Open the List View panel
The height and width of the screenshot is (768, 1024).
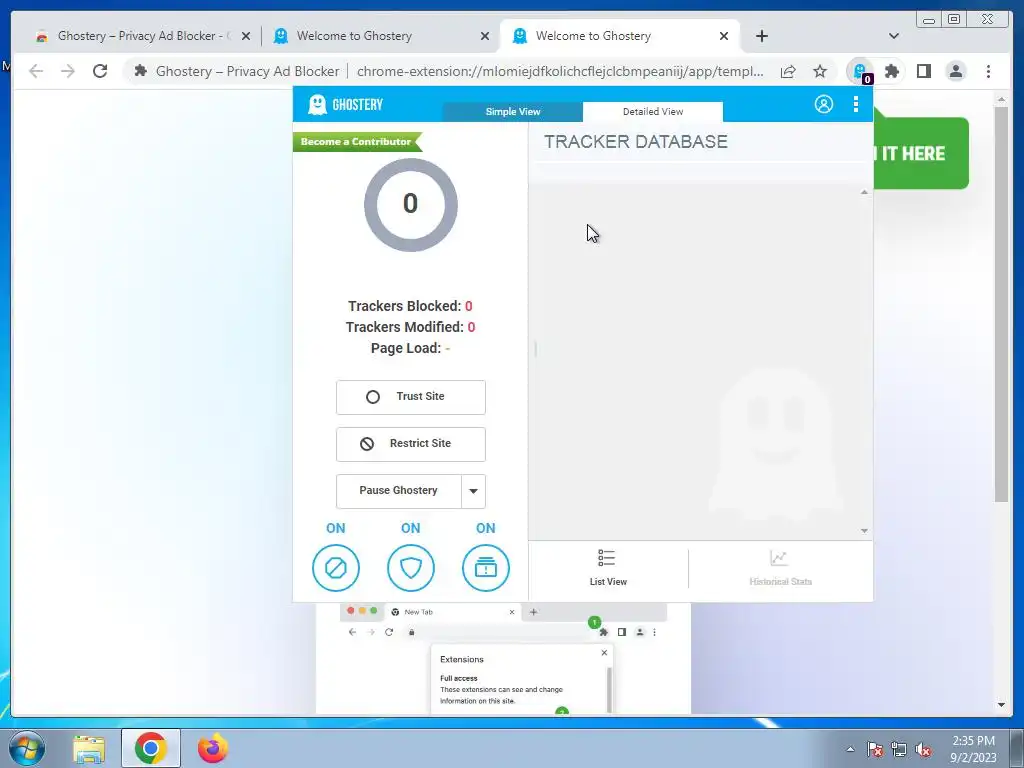click(x=608, y=568)
